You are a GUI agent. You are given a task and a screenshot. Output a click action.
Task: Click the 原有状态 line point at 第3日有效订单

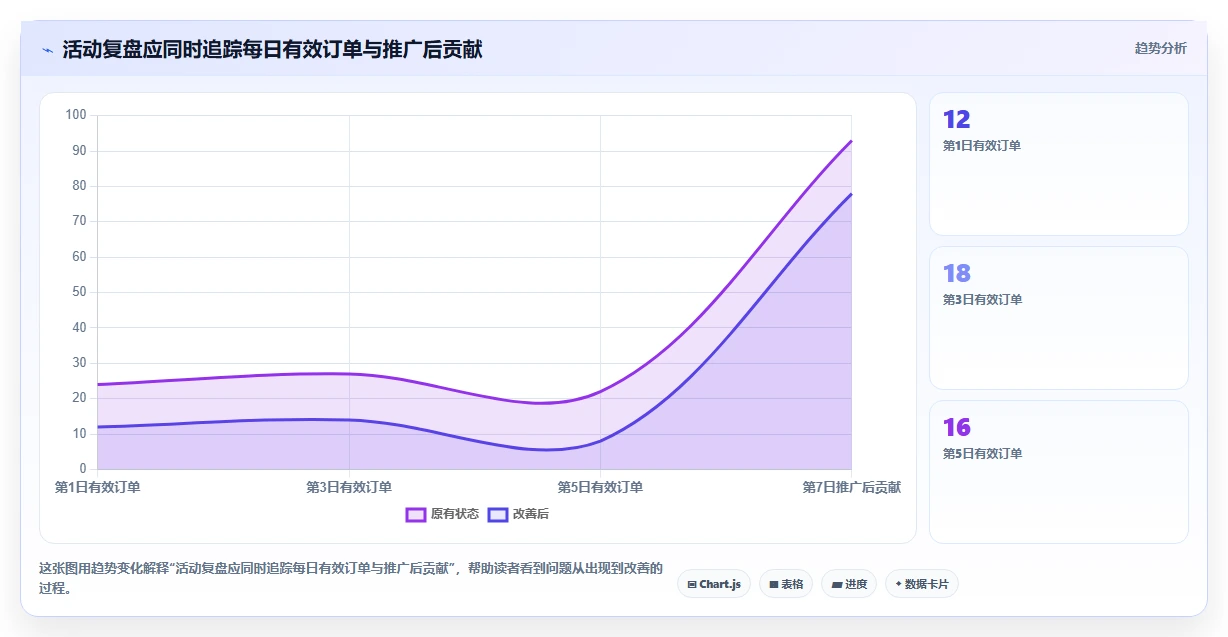(349, 374)
